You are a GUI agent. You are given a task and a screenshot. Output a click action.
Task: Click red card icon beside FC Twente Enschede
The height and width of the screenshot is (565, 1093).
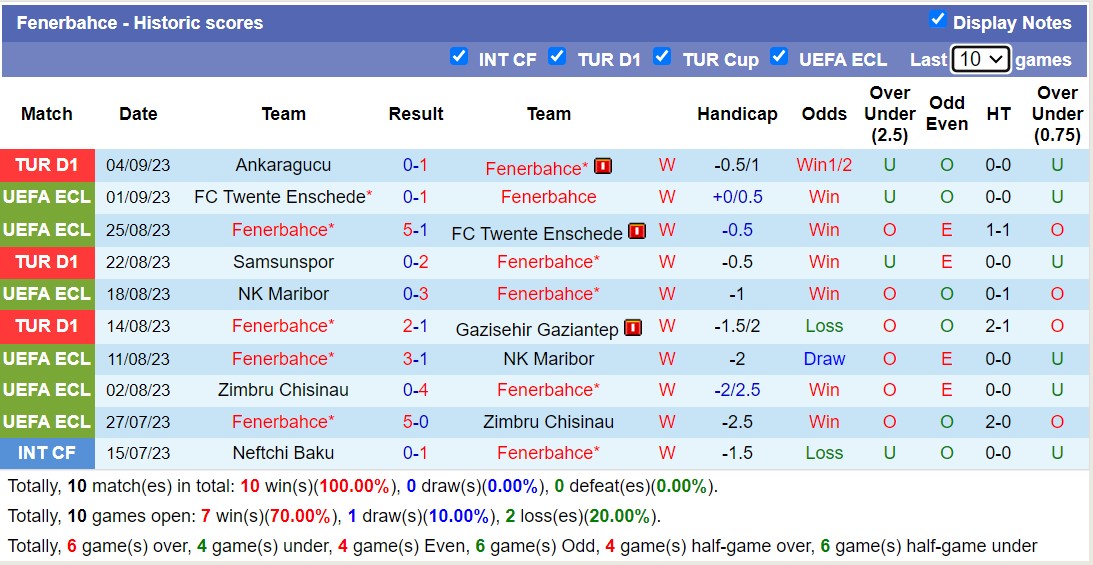pos(637,232)
